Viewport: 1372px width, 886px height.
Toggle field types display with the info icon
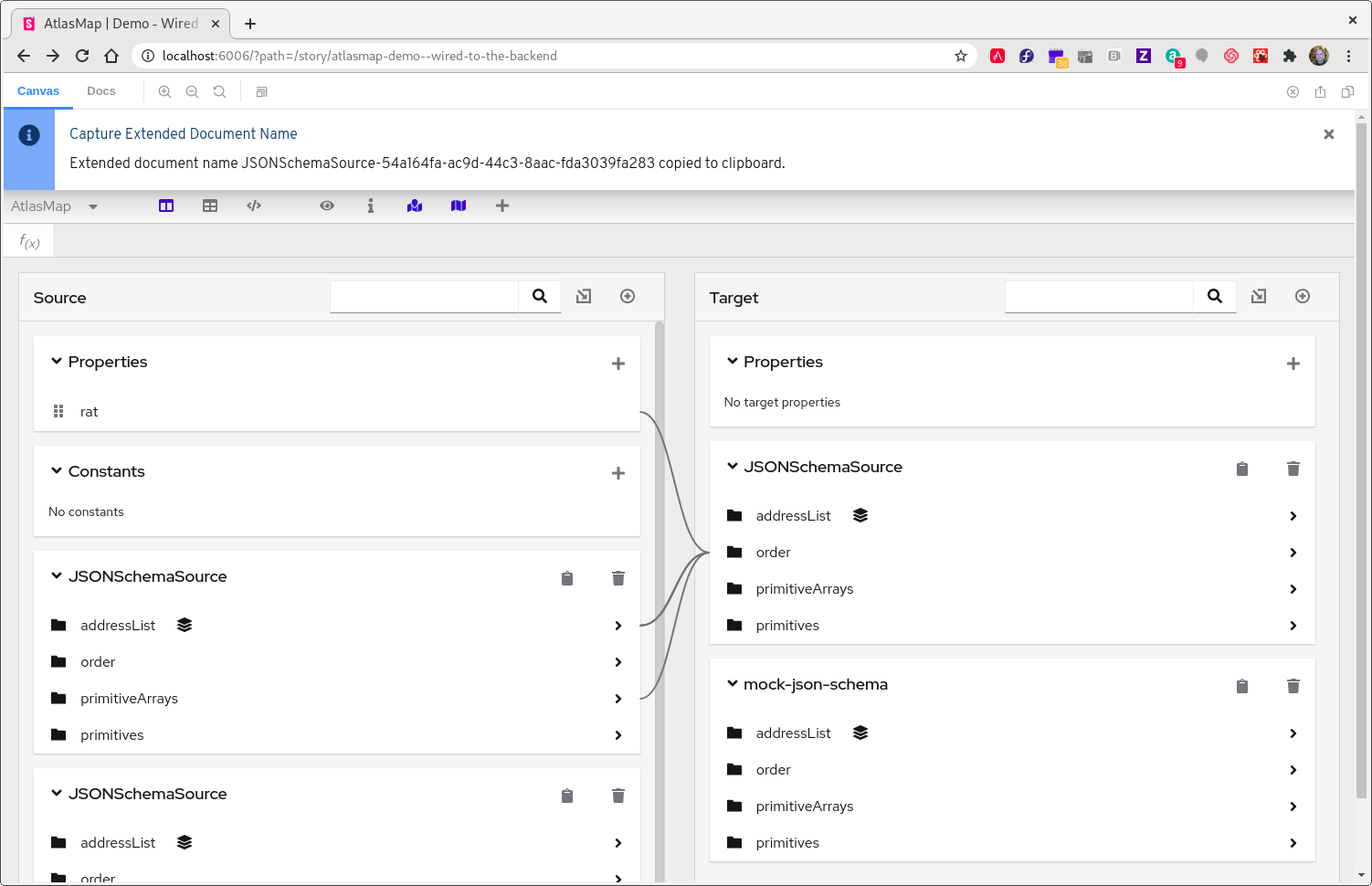click(x=371, y=206)
